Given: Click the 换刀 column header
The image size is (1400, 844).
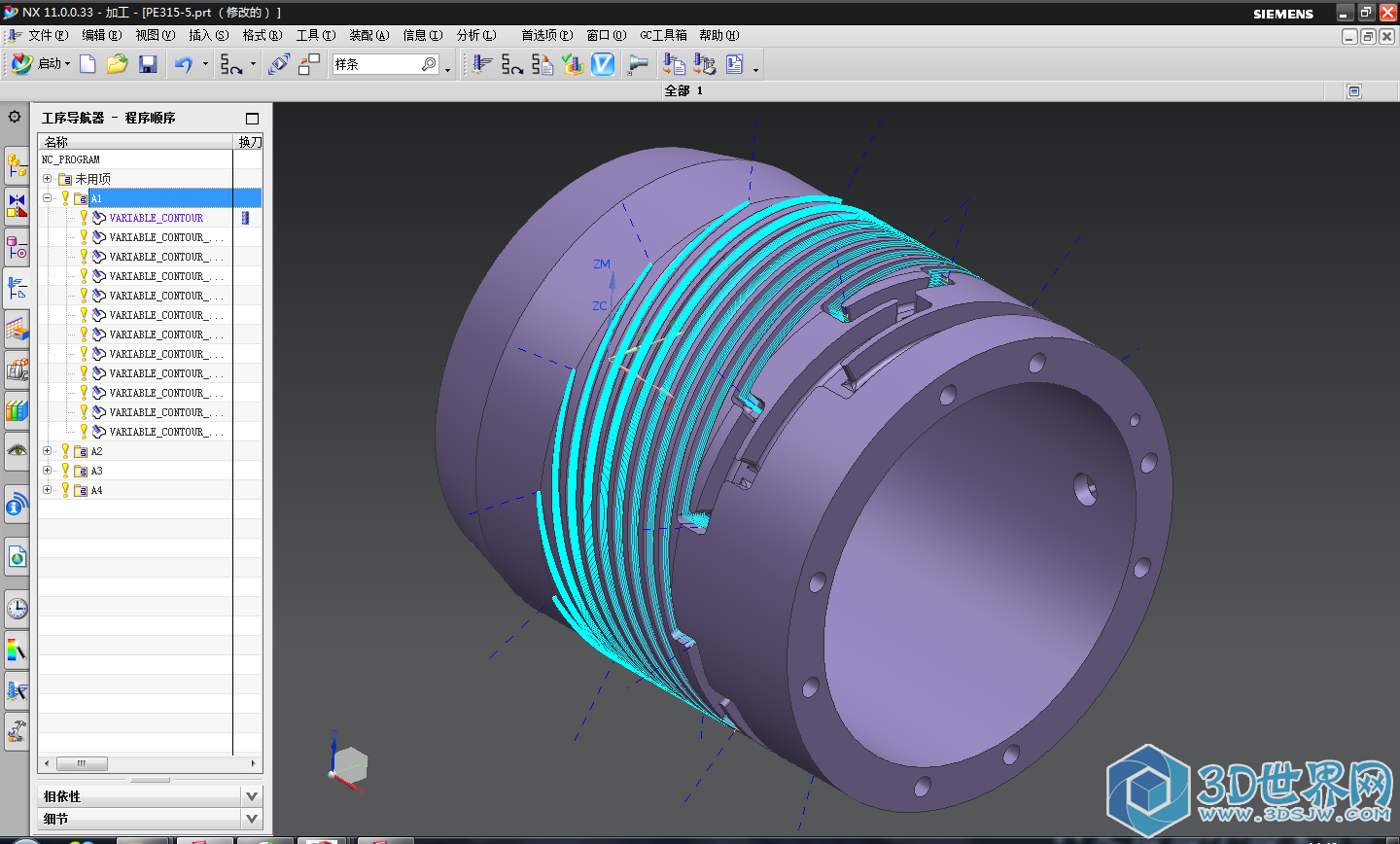Looking at the screenshot, I should coord(249,142).
